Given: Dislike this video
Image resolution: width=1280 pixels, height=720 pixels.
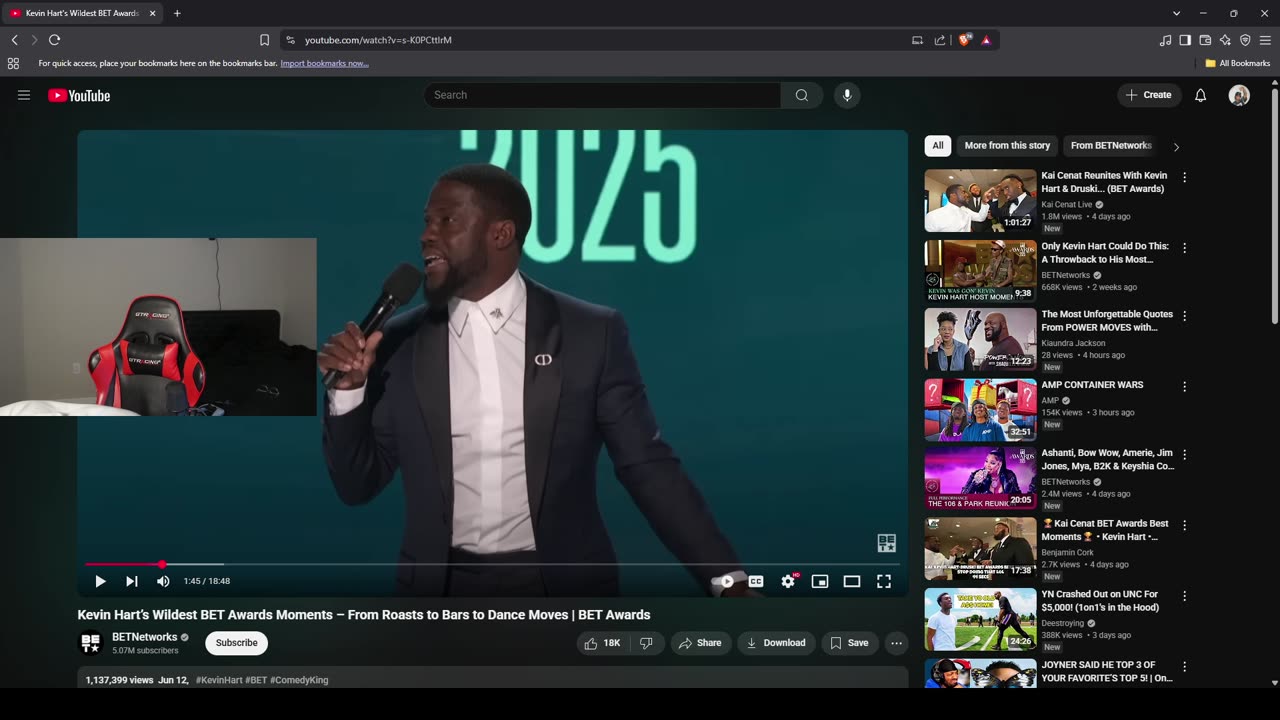Looking at the screenshot, I should [646, 643].
